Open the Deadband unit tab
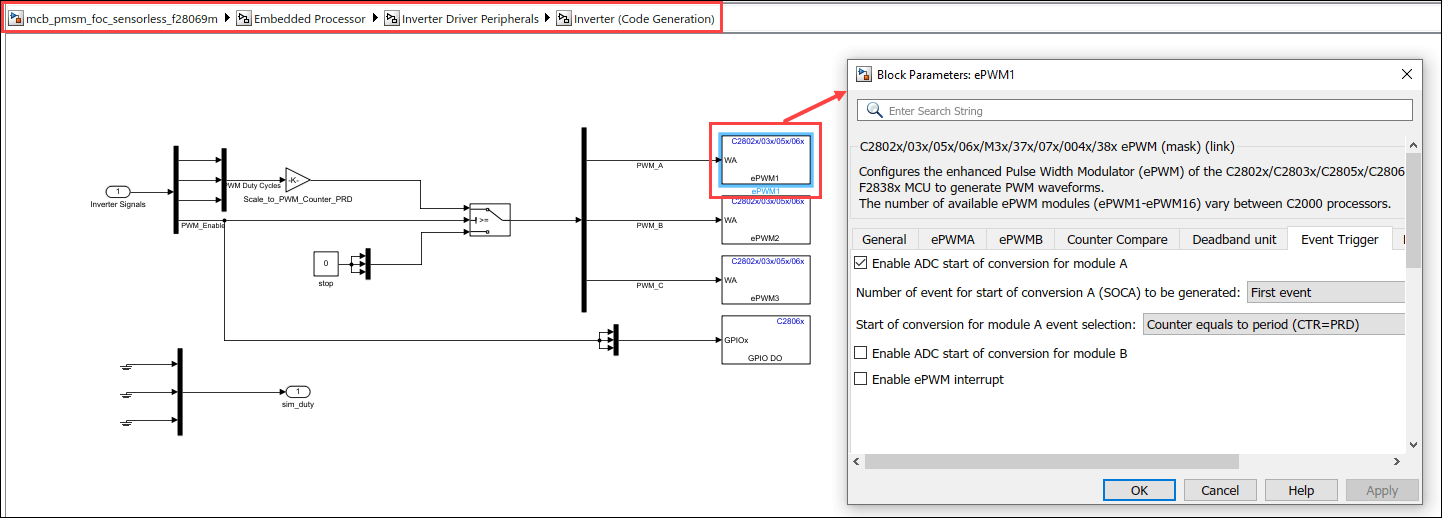Viewport: 1442px width, 518px height. click(1233, 239)
